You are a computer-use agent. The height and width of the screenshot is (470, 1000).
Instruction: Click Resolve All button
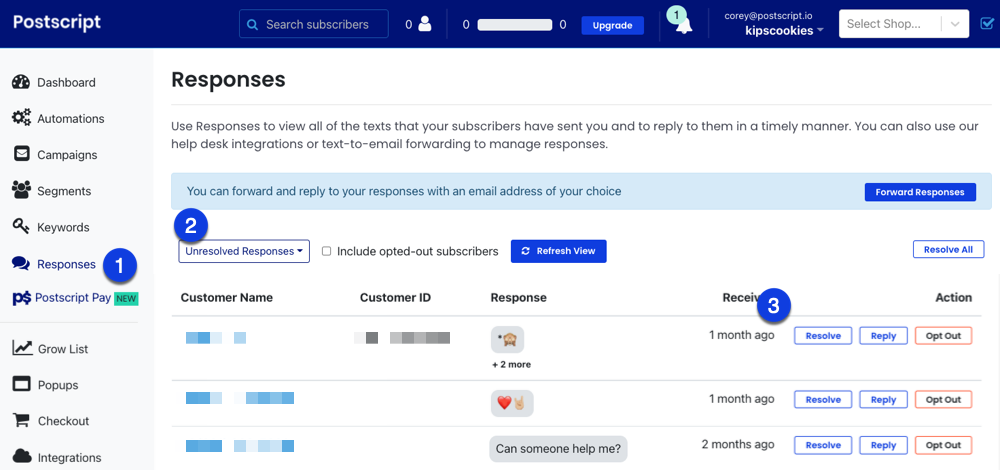(948, 249)
